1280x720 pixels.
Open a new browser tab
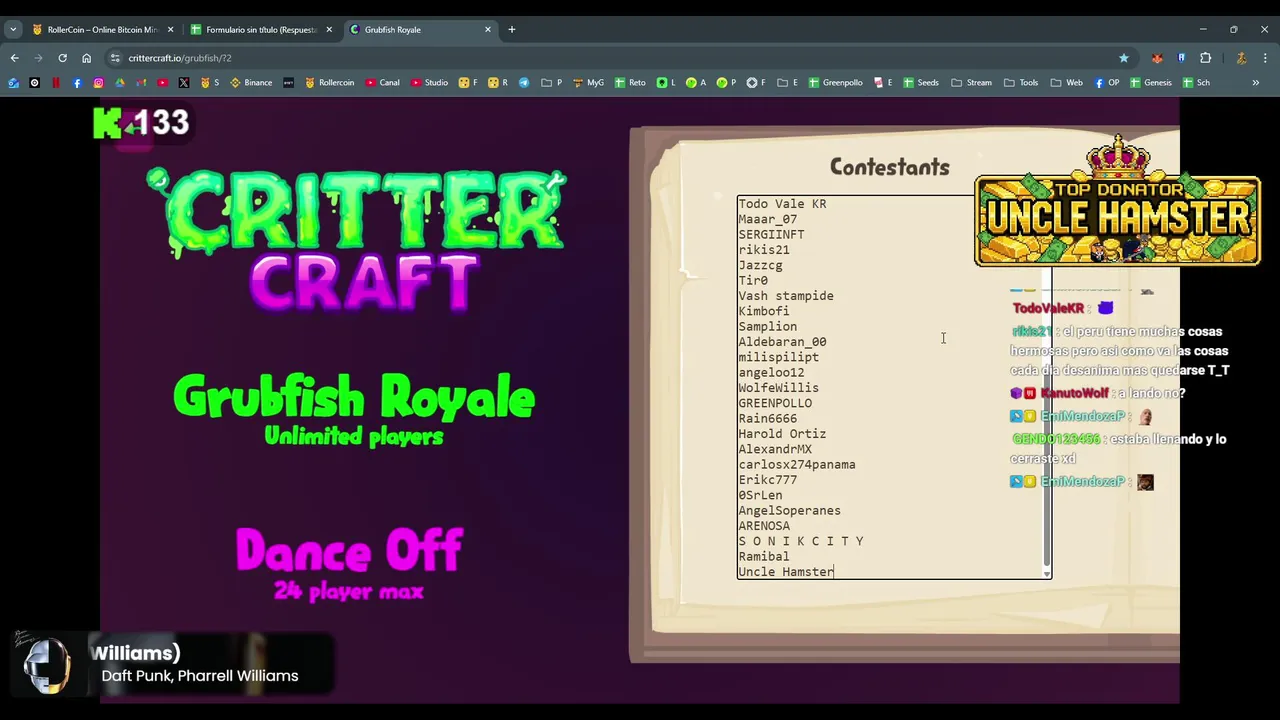(511, 29)
